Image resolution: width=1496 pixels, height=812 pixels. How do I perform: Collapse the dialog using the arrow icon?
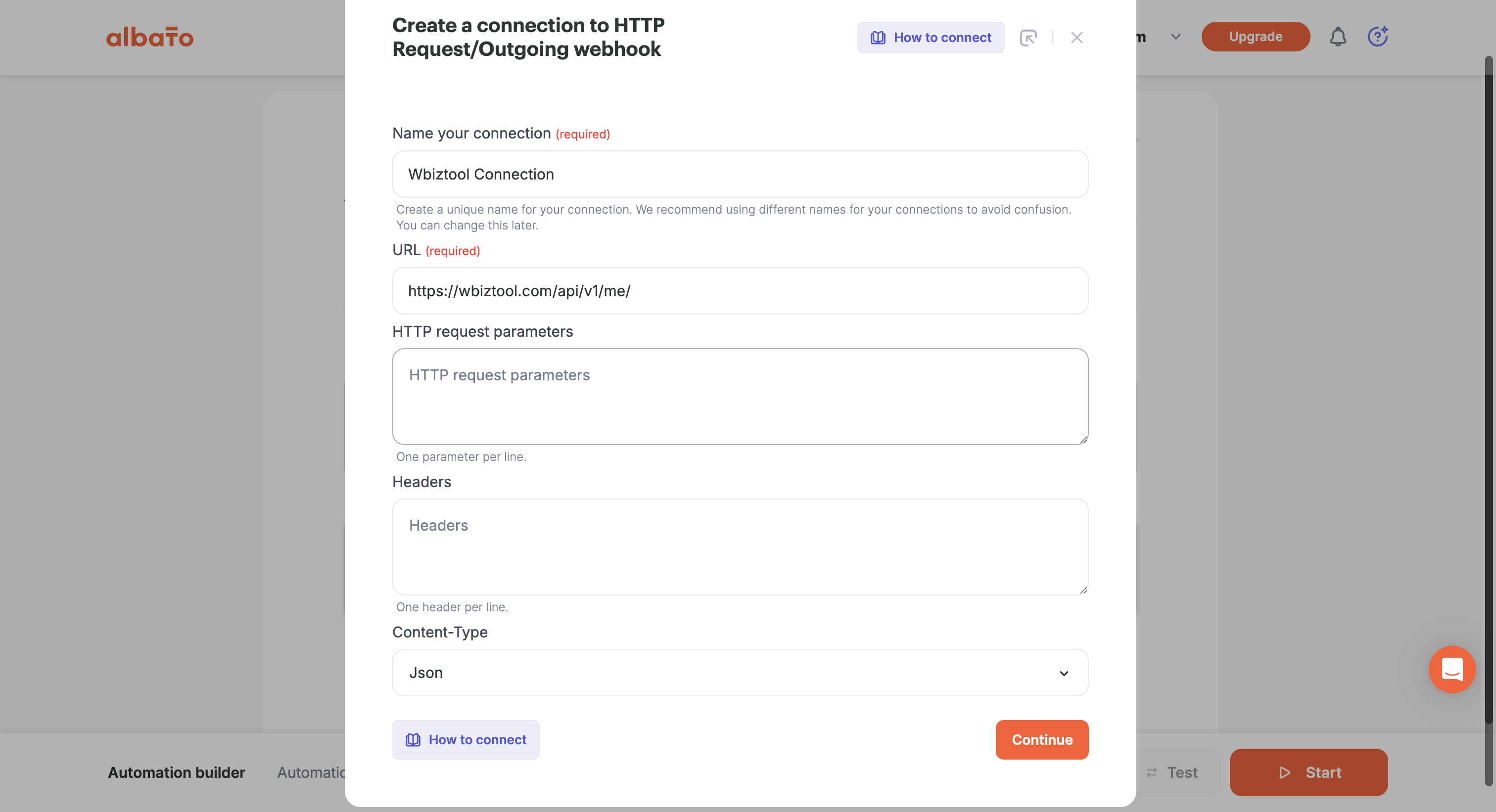pos(1028,38)
